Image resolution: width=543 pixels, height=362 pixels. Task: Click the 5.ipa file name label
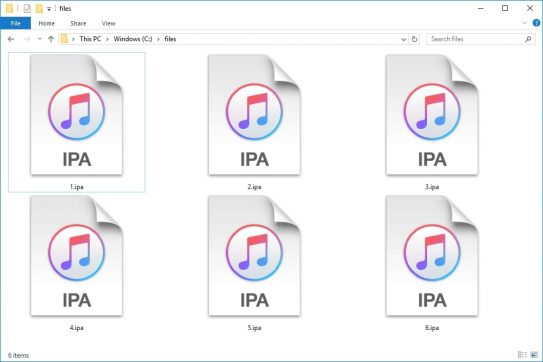pyautogui.click(x=254, y=328)
